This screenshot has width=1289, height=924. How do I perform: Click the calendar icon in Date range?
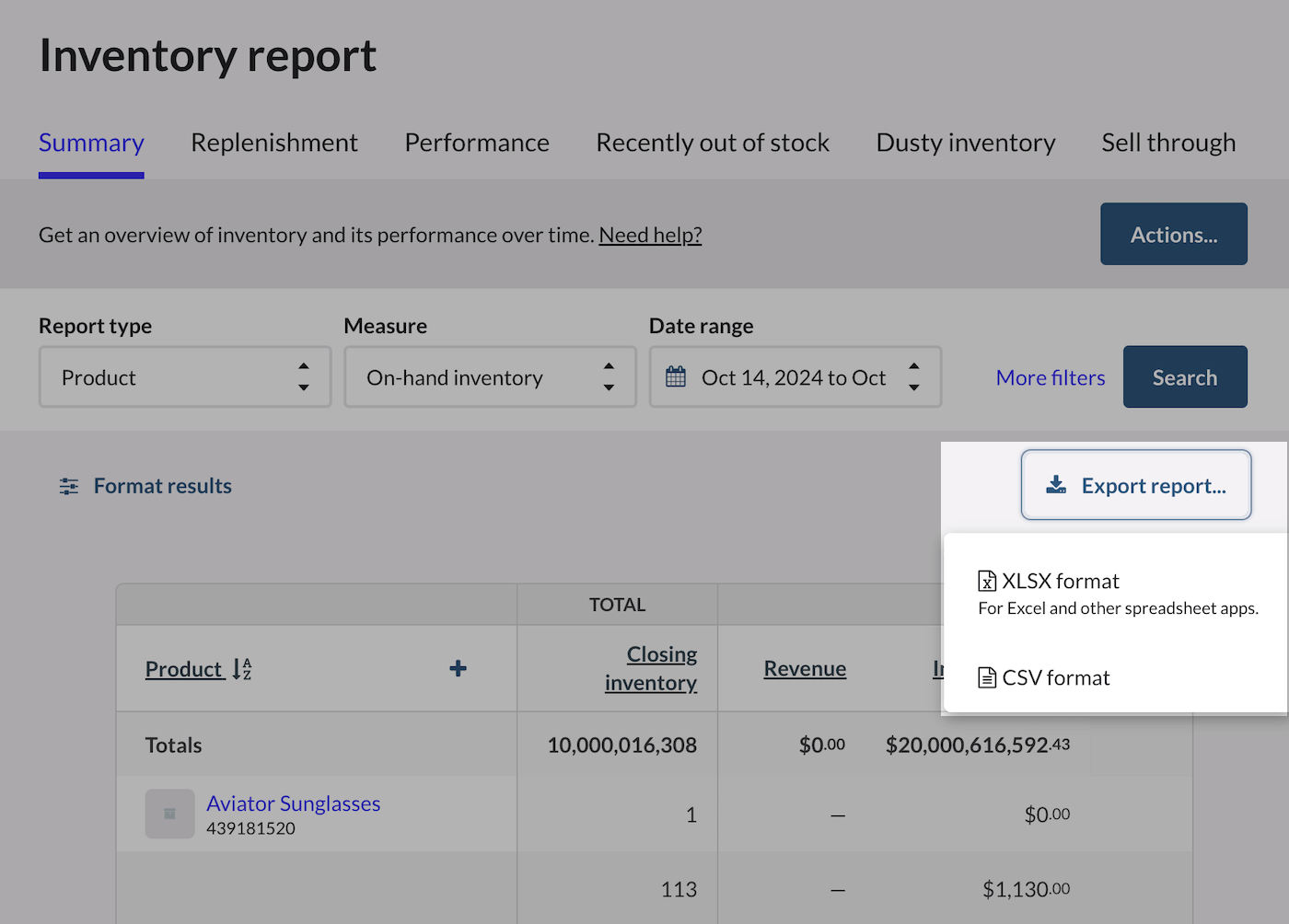click(x=676, y=376)
